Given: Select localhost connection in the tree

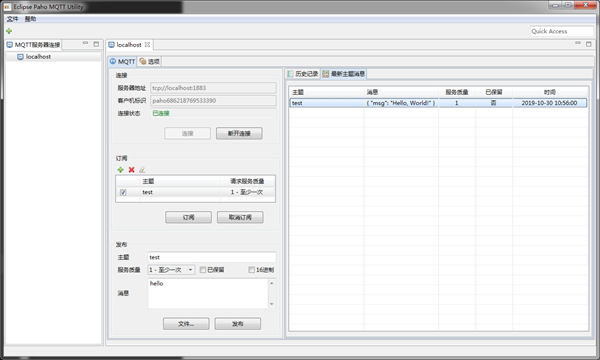Looking at the screenshot, I should (x=38, y=57).
